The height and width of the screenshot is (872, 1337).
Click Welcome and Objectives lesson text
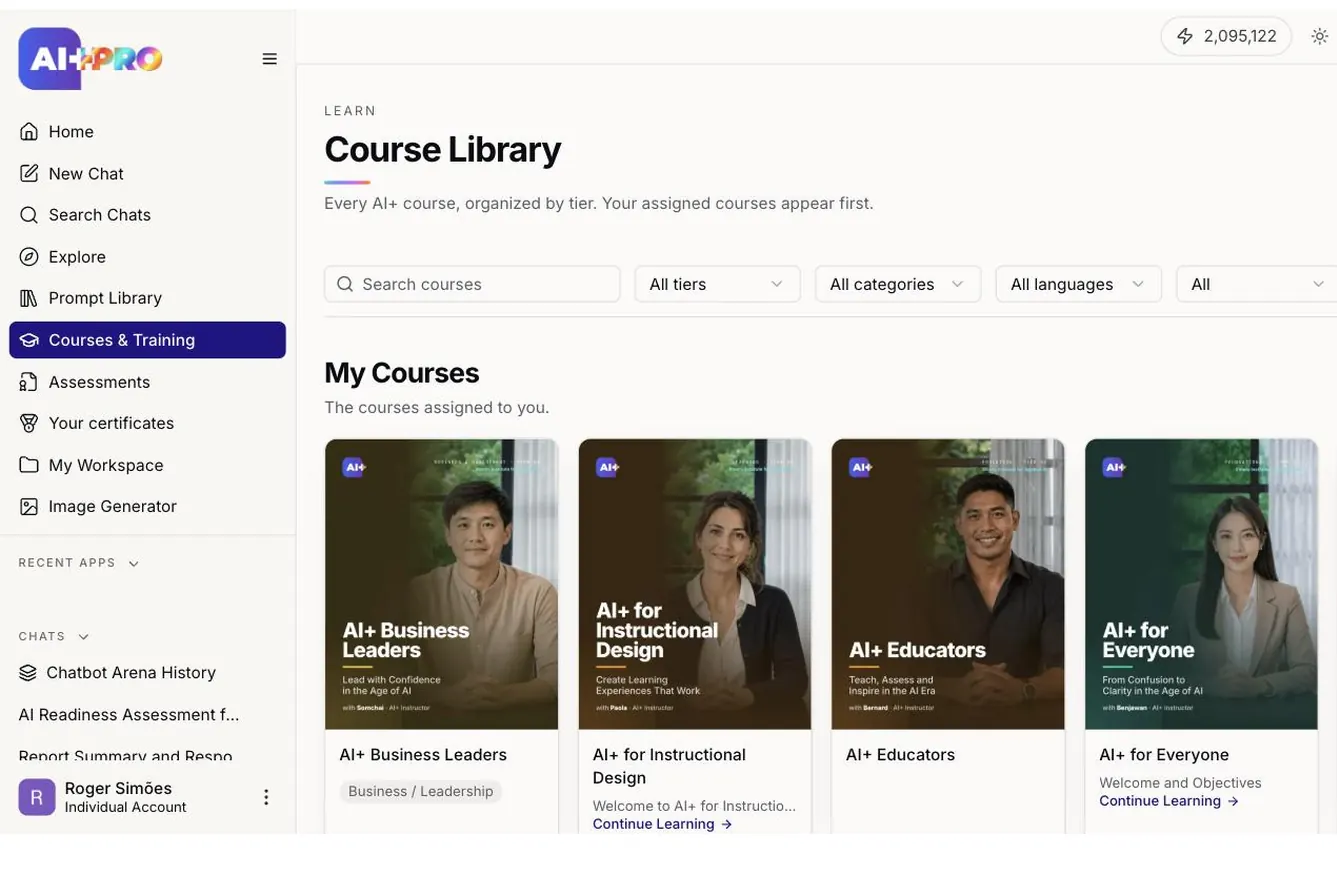pos(1180,783)
